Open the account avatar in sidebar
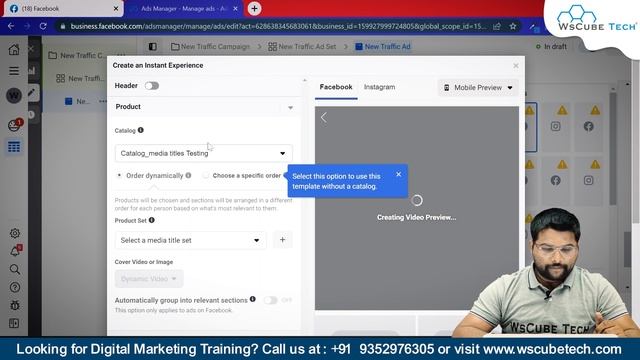640x360 pixels. (x=14, y=96)
